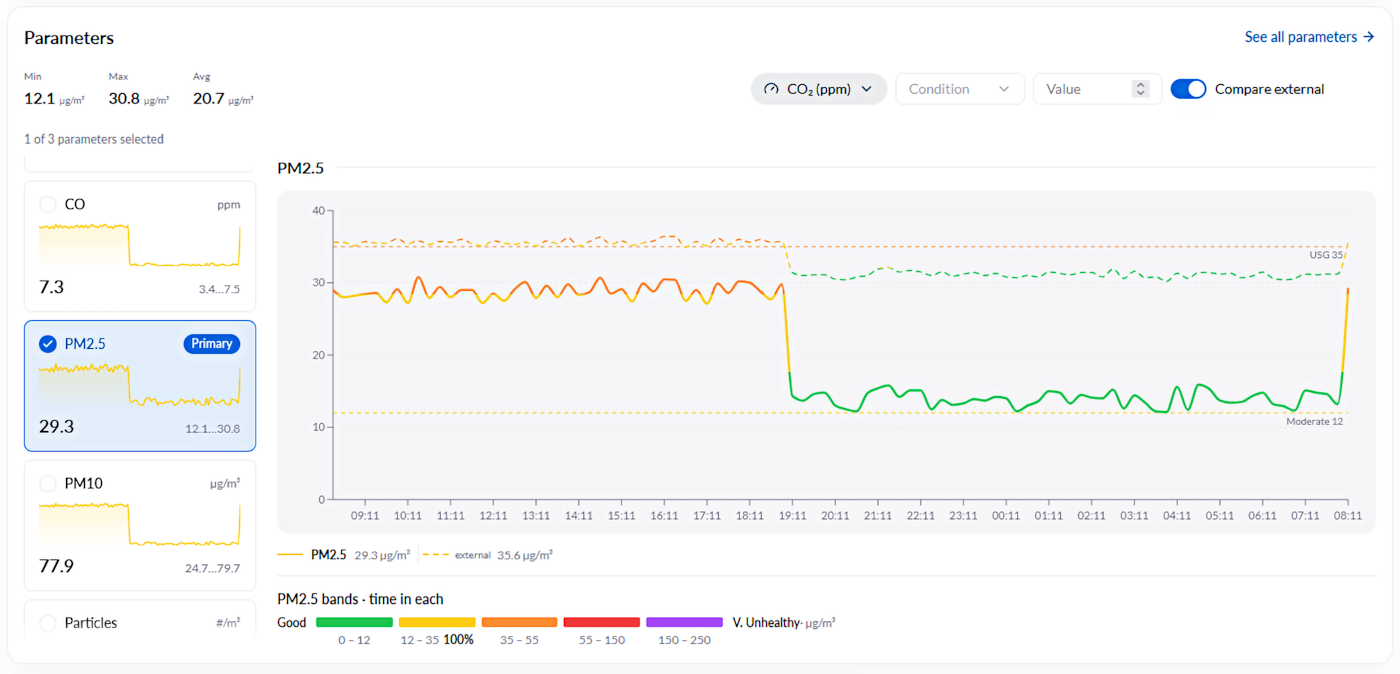Click the CO current value 7.3

click(x=51, y=287)
